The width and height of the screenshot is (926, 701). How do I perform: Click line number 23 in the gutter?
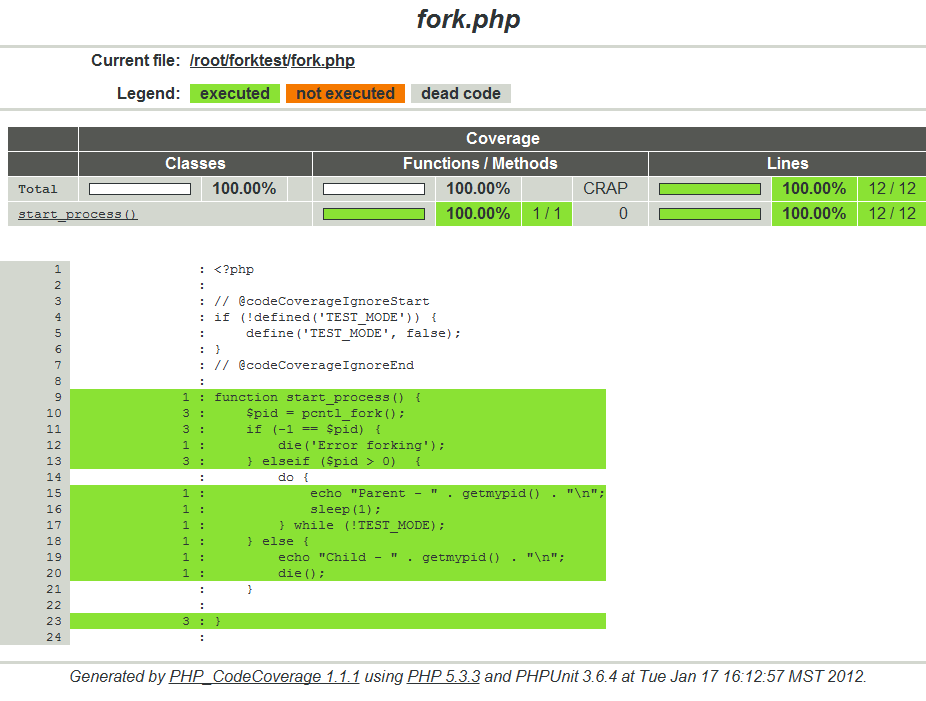point(54,621)
